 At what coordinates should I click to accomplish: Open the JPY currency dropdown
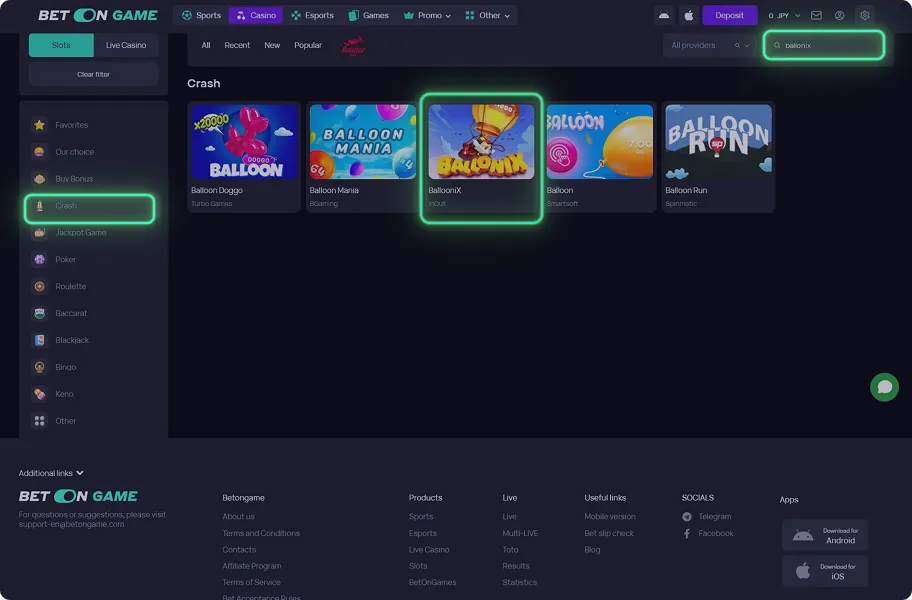pos(785,15)
